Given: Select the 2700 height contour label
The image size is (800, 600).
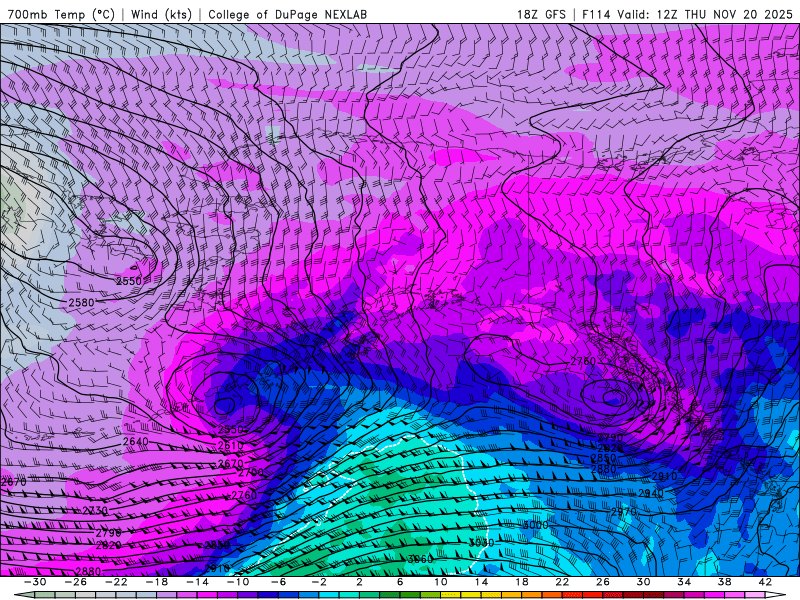Looking at the screenshot, I should coord(251,472).
